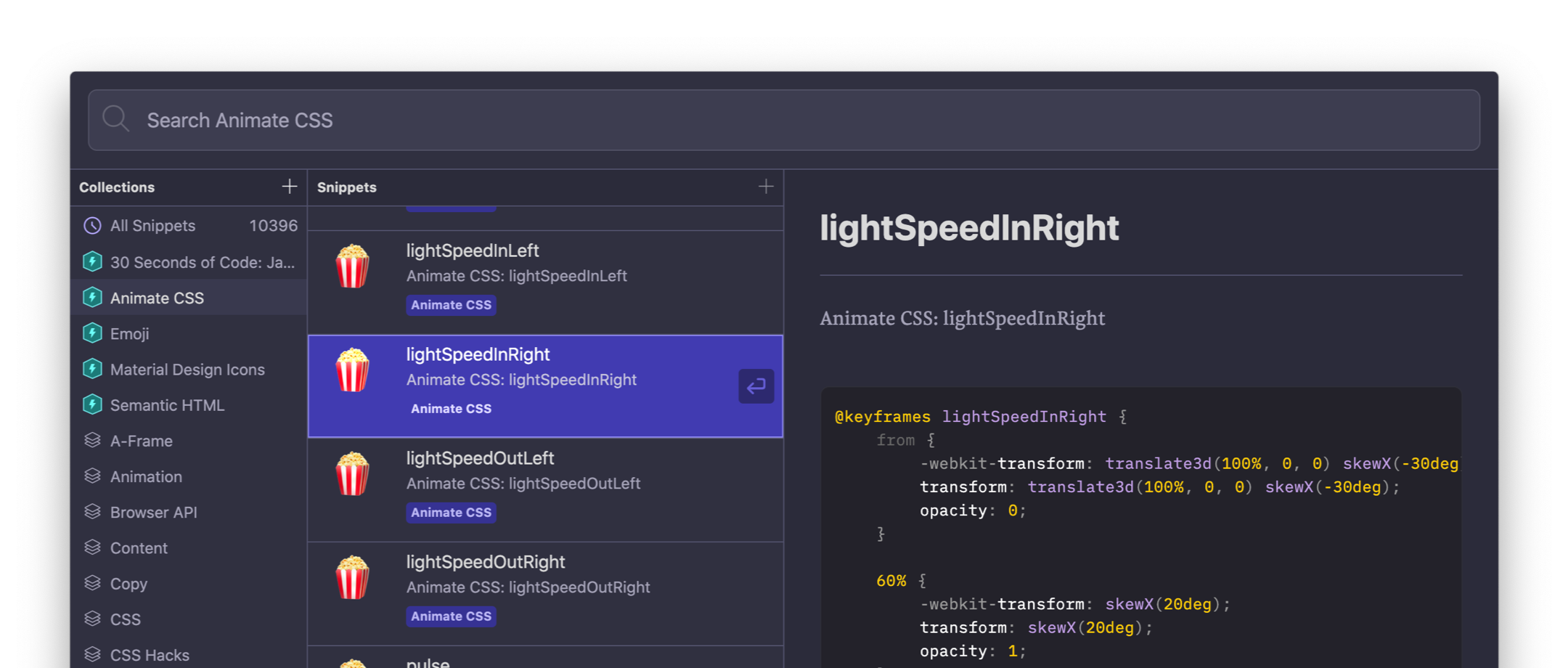1568x668 pixels.
Task: Click the plus icon to add snippet
Action: pyautogui.click(x=765, y=187)
